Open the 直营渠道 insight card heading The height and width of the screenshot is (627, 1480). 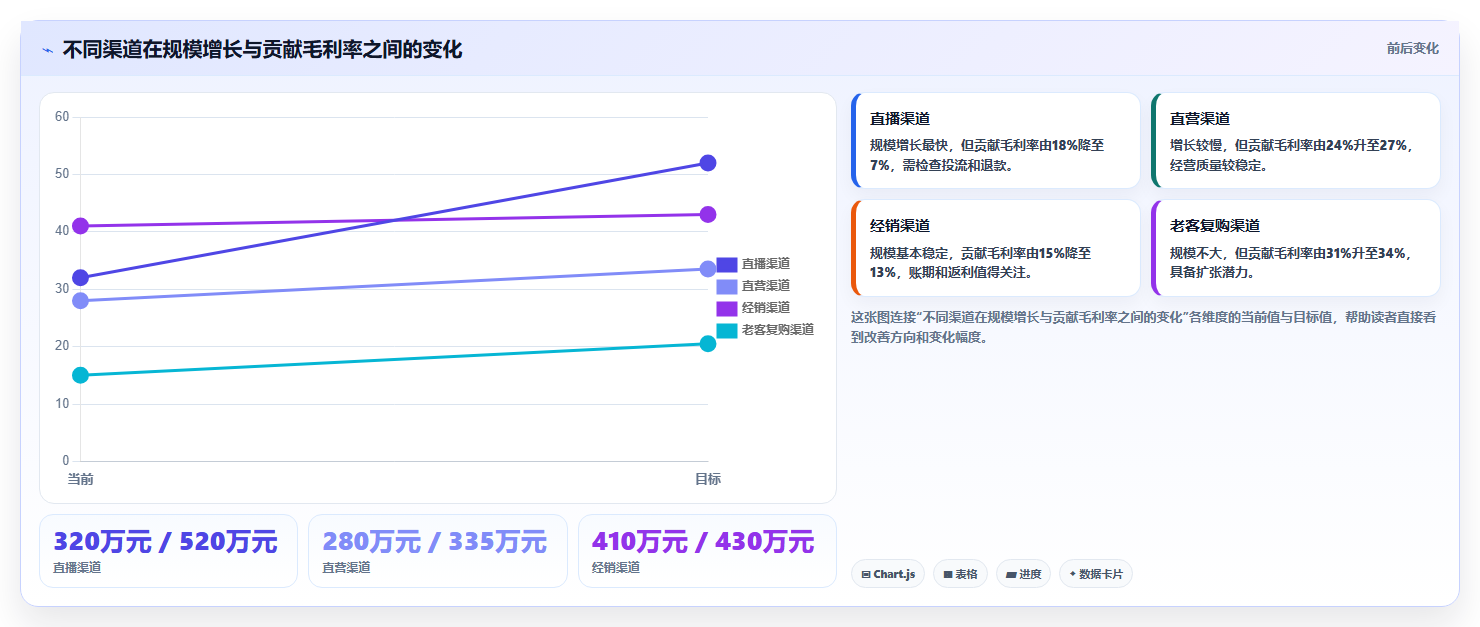1200,119
